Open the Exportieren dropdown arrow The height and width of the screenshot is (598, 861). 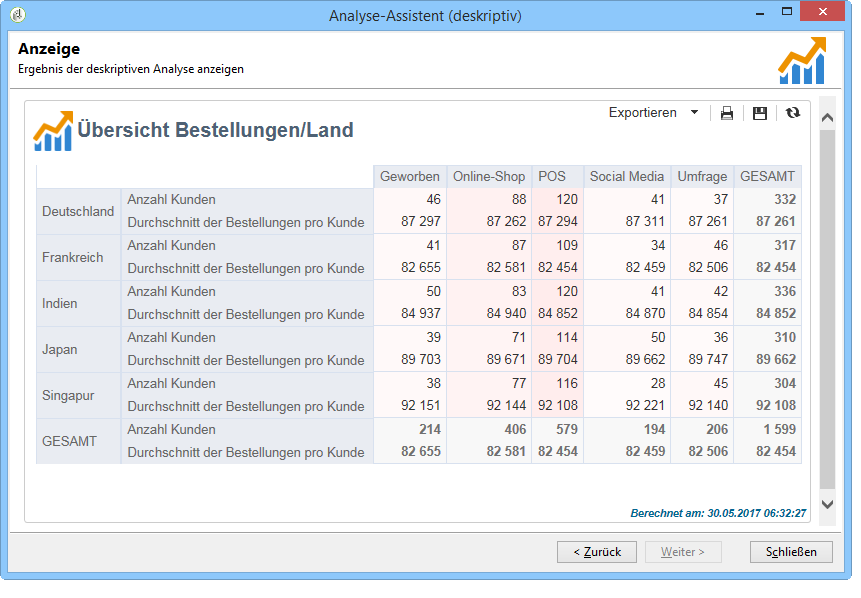point(694,113)
